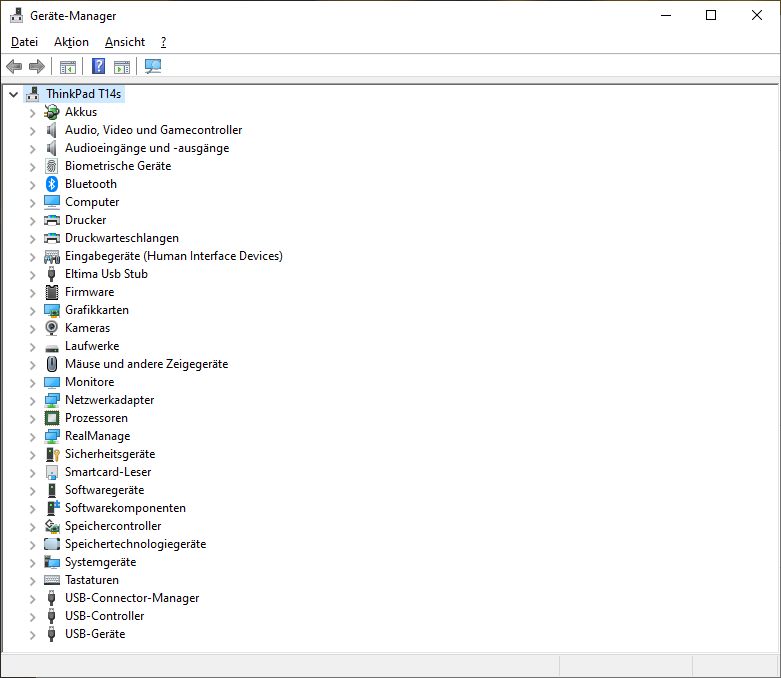781x678 pixels.
Task: Click the Firmware chip icon
Action: 52,292
